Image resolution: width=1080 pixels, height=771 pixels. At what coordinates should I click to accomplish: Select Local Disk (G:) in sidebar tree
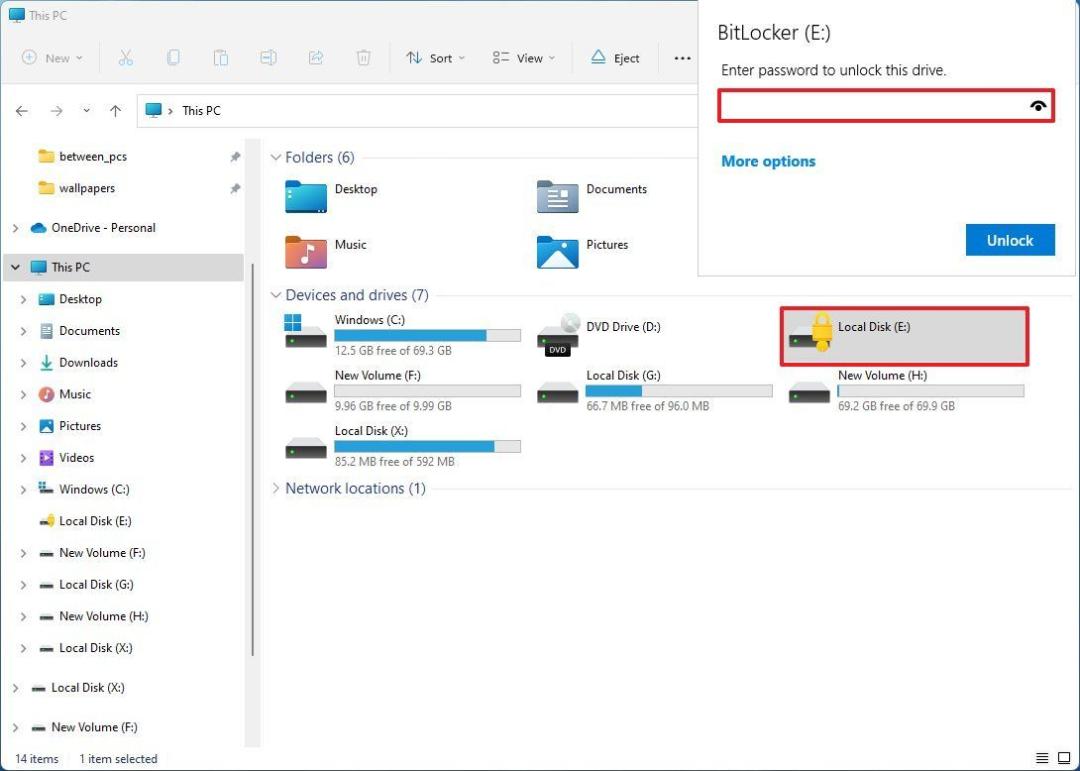point(96,584)
